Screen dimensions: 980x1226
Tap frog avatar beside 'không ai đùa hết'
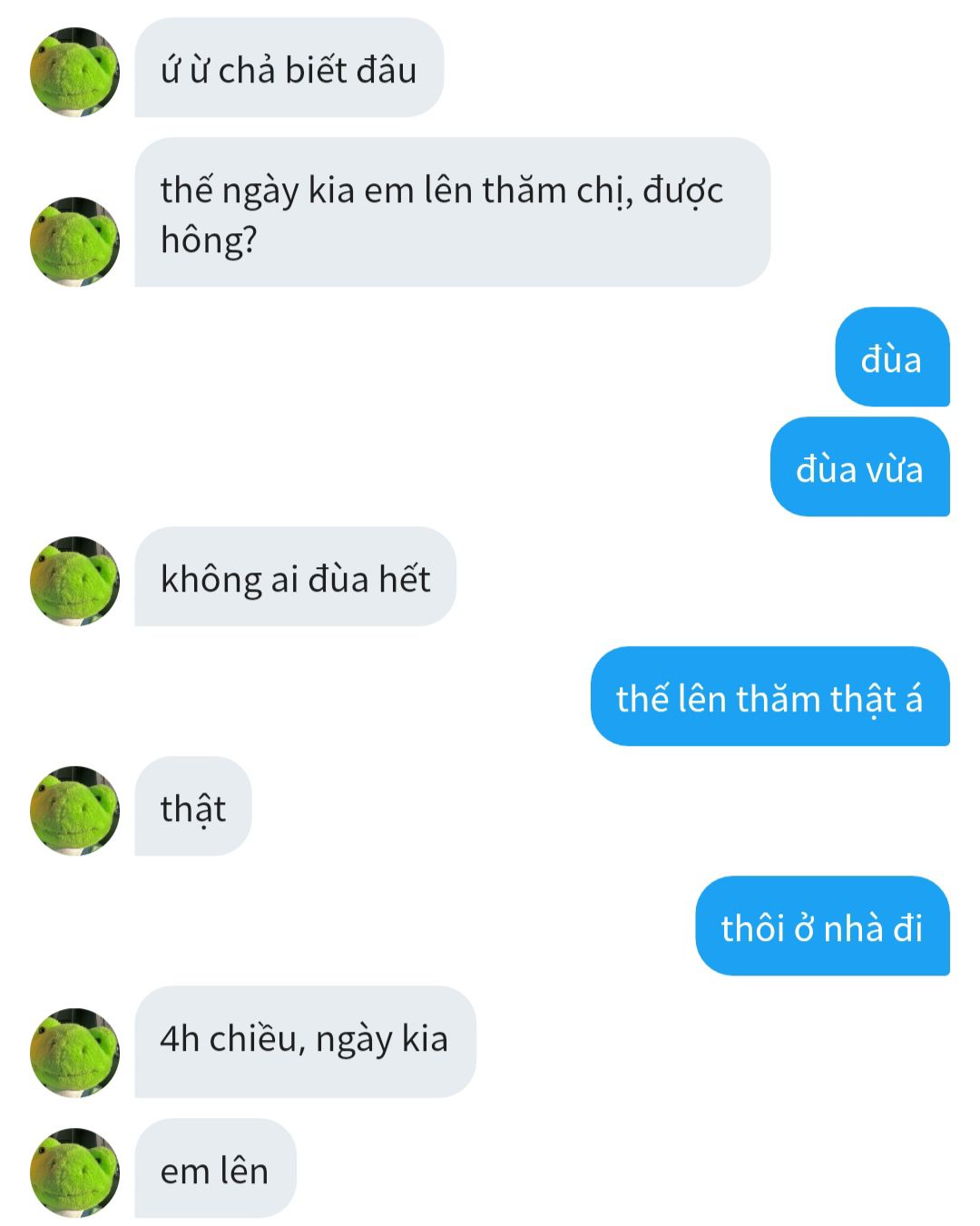(x=74, y=581)
